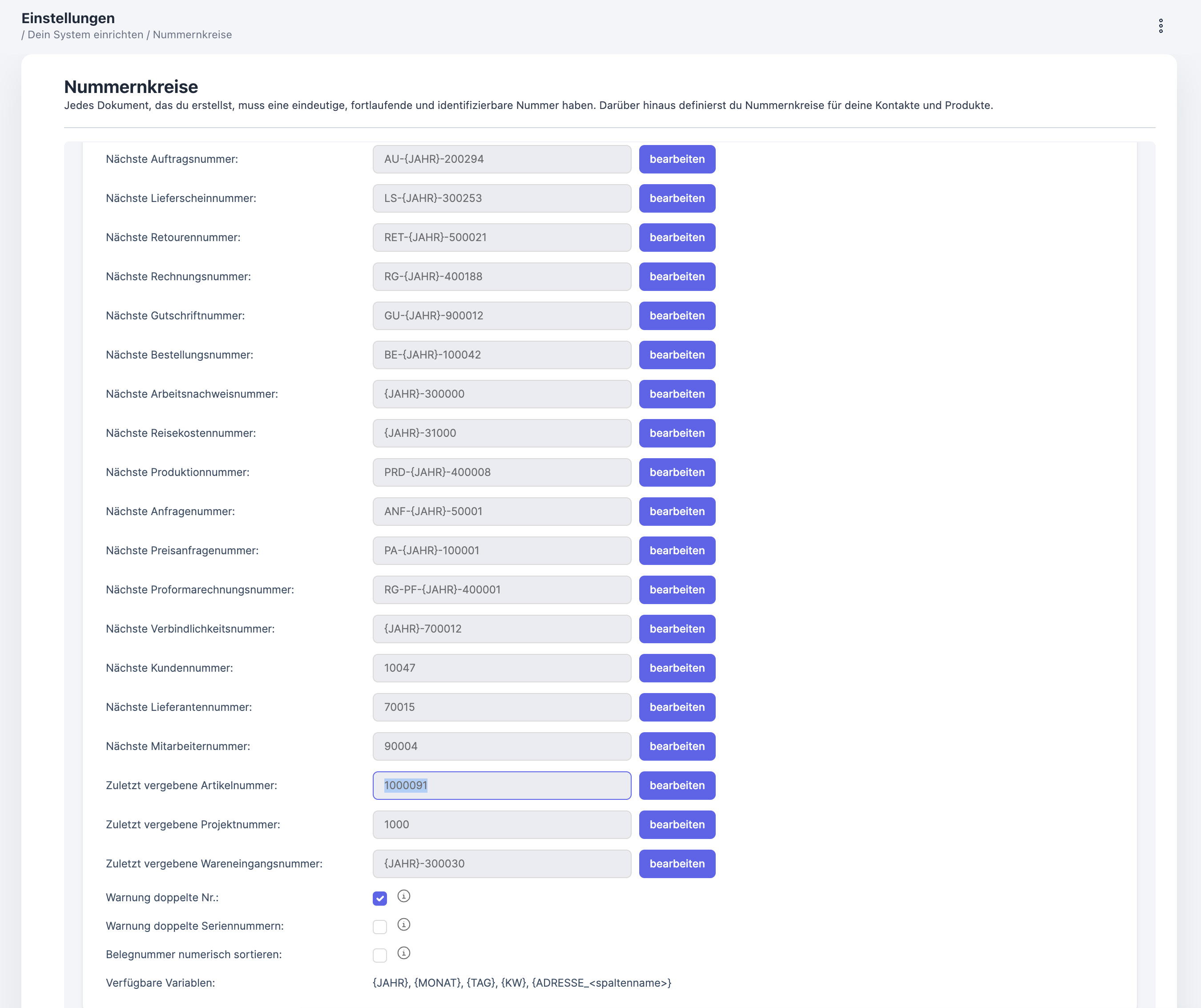Uncheck the Warnung doppelte Nr. checkbox
Viewport: 1201px width, 1008px height.
pyautogui.click(x=380, y=898)
